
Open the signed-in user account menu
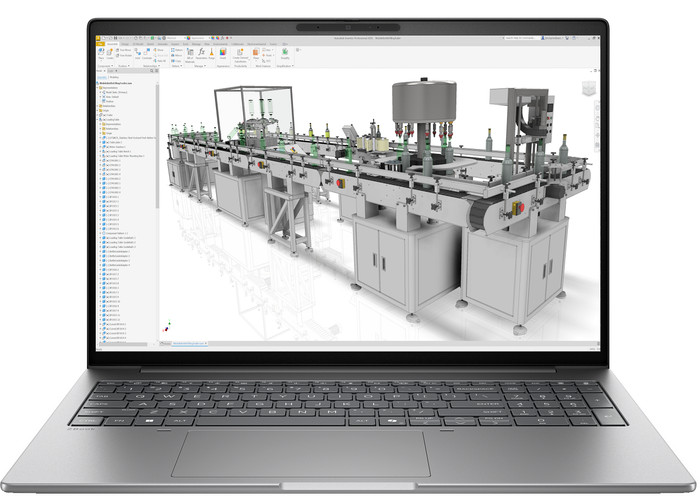click(552, 38)
